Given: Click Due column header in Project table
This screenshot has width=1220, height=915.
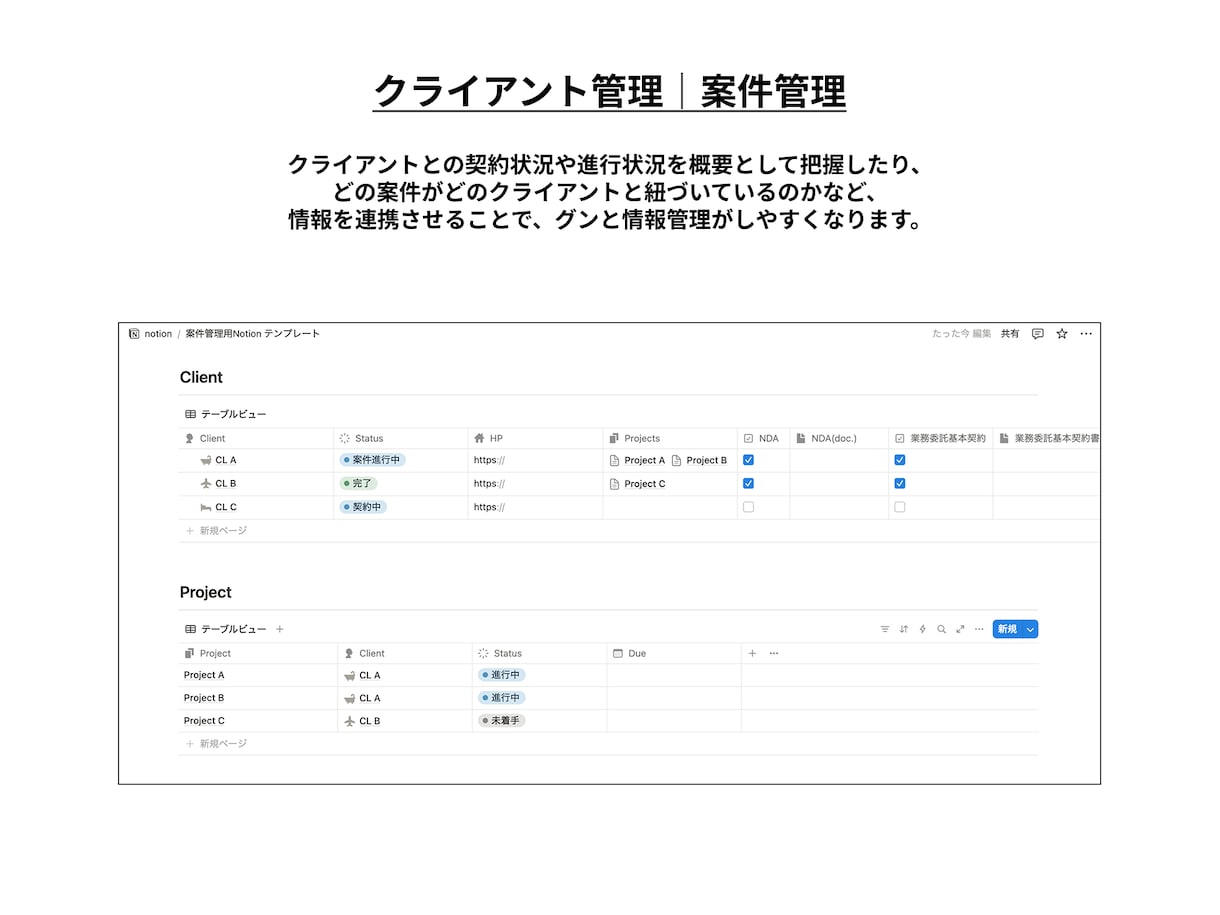Looking at the screenshot, I should pyautogui.click(x=674, y=653).
